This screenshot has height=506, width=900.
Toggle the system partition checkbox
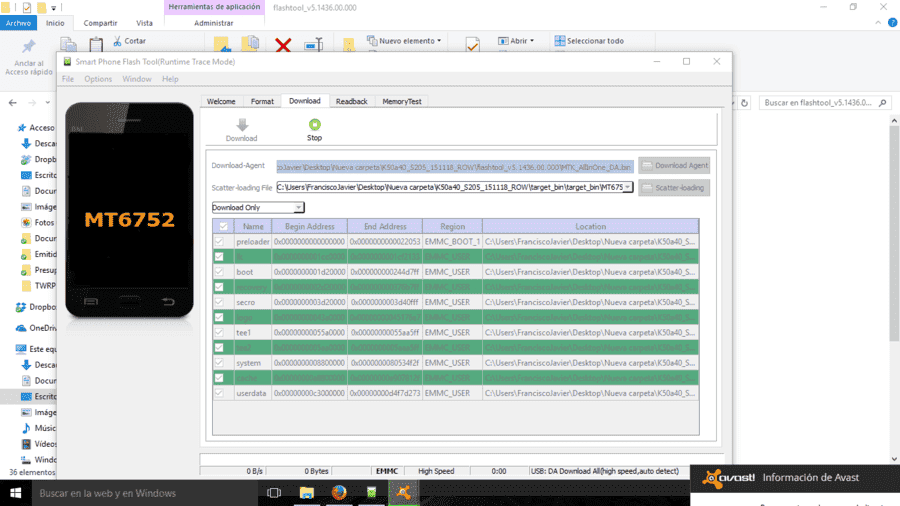[219, 363]
